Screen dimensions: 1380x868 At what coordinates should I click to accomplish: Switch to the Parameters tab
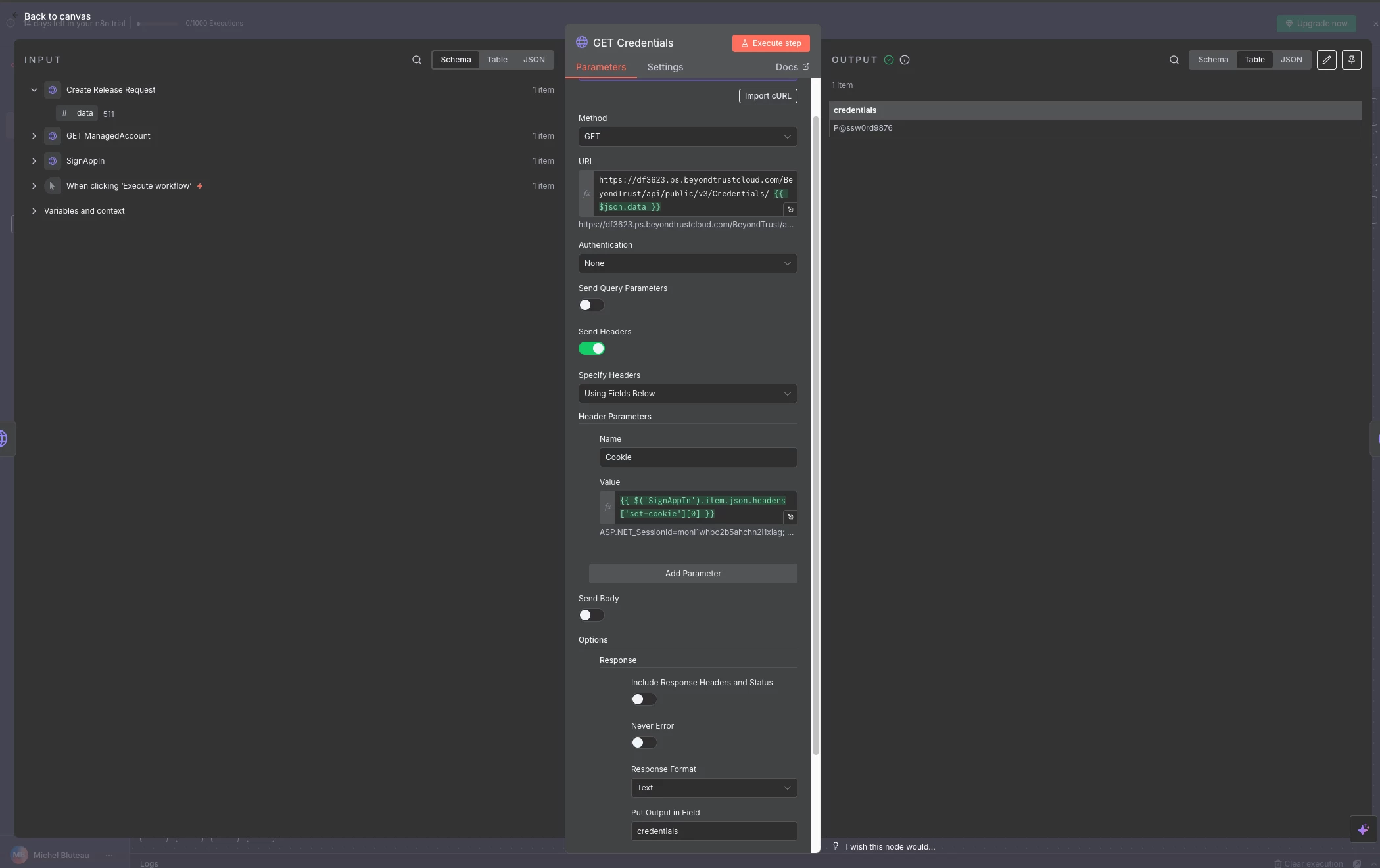tap(601, 67)
